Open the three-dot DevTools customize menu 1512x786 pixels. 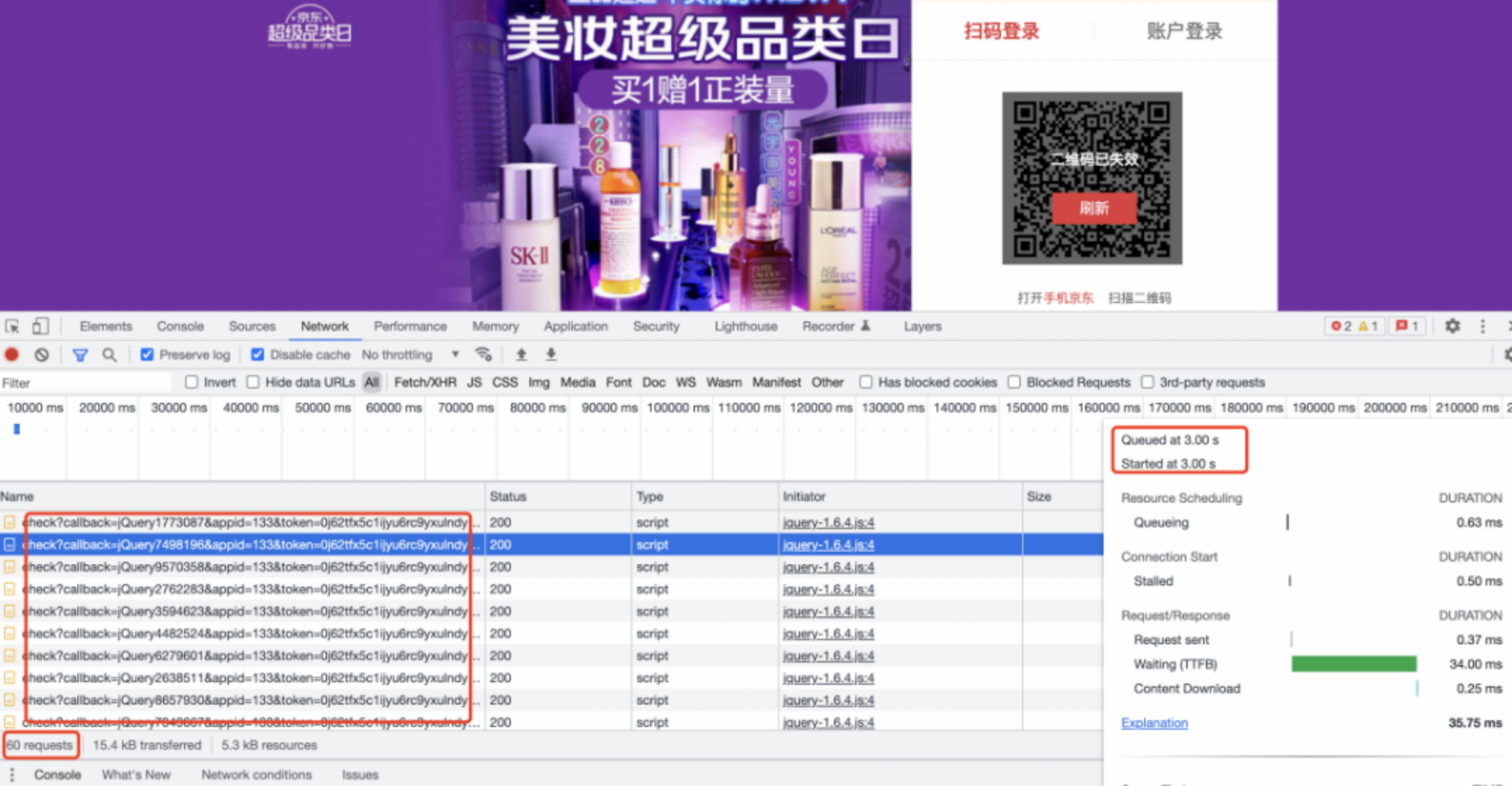click(x=1482, y=326)
